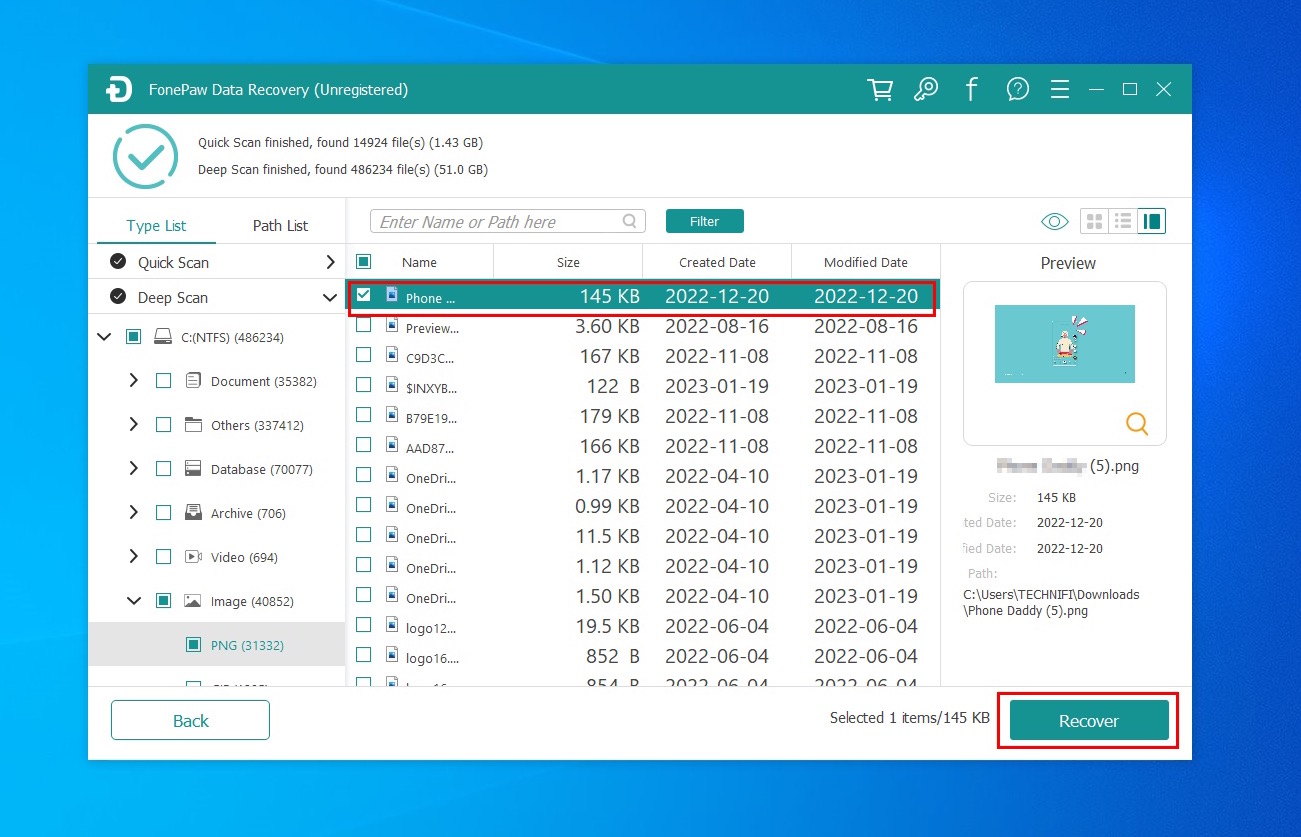Check the C9D3C... file checkbox
Screen dimensions: 1301x837
tap(364, 355)
